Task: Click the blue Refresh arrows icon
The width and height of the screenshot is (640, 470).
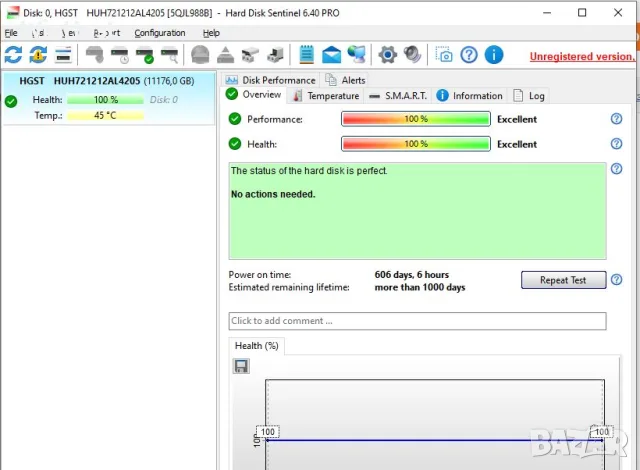Action: (x=13, y=55)
